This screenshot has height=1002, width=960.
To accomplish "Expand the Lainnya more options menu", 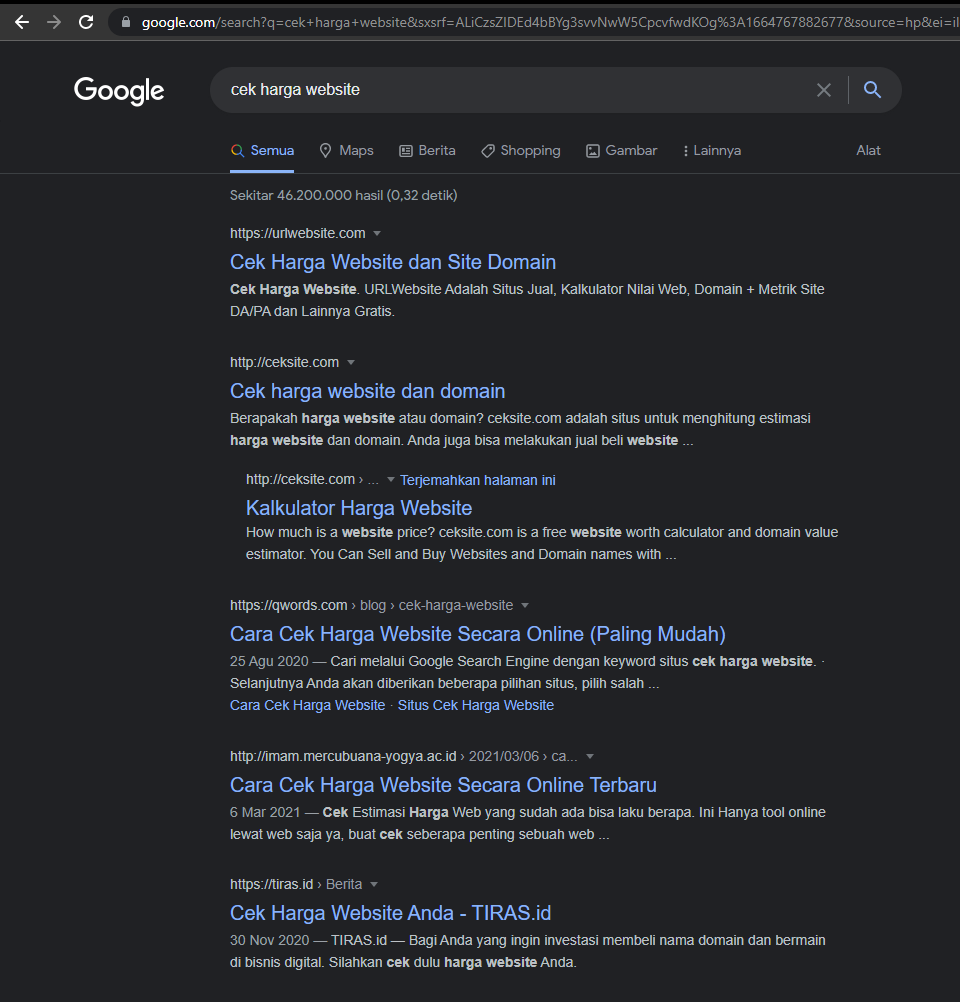I will (x=711, y=150).
